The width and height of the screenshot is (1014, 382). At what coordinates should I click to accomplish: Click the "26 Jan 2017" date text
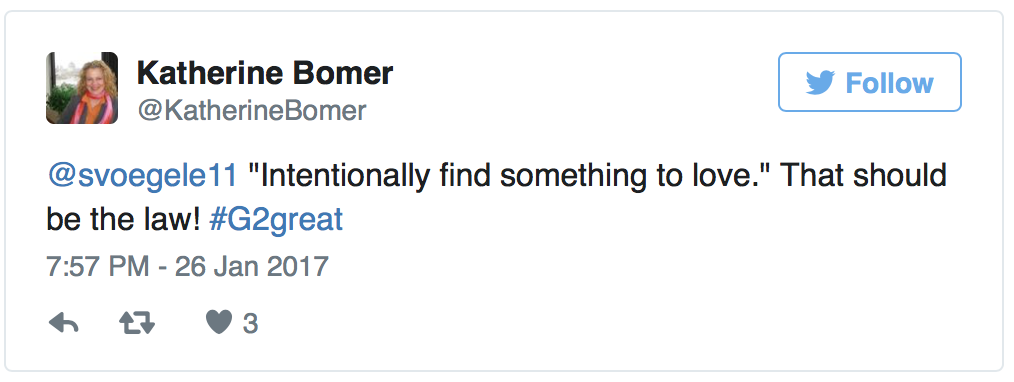pyautogui.click(x=252, y=266)
